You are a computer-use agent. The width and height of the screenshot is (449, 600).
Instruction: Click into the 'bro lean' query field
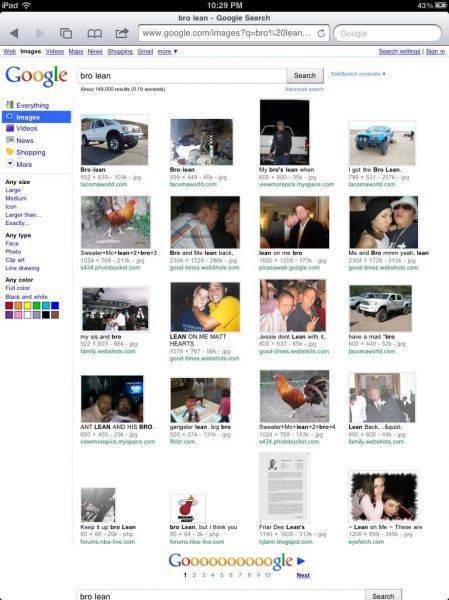(182, 76)
